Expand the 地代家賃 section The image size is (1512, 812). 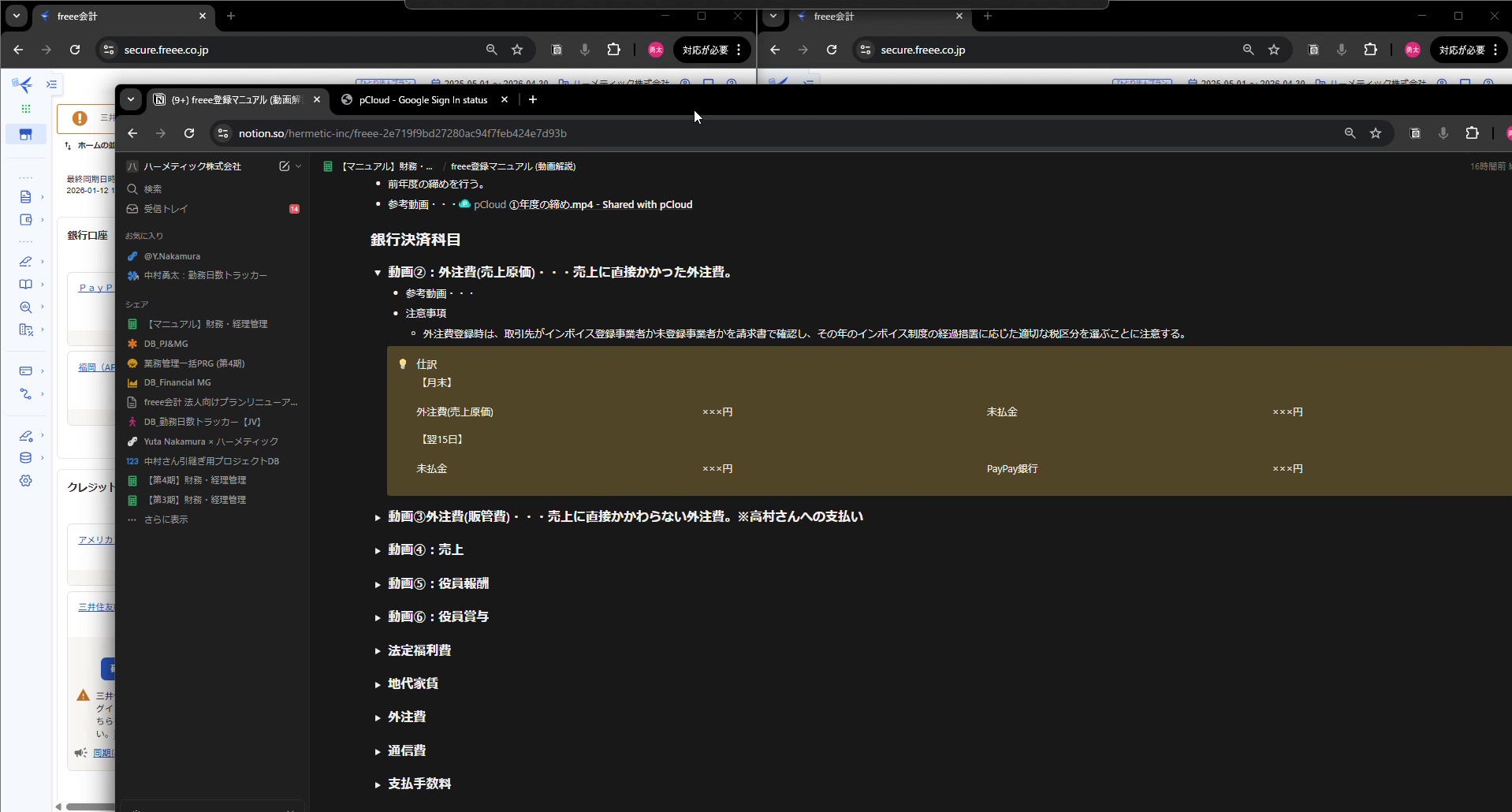pos(378,684)
